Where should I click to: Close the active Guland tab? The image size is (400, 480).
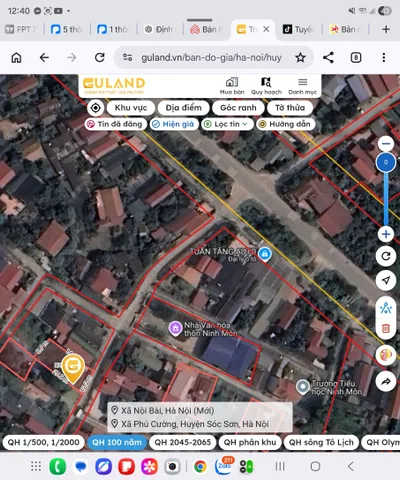266,29
